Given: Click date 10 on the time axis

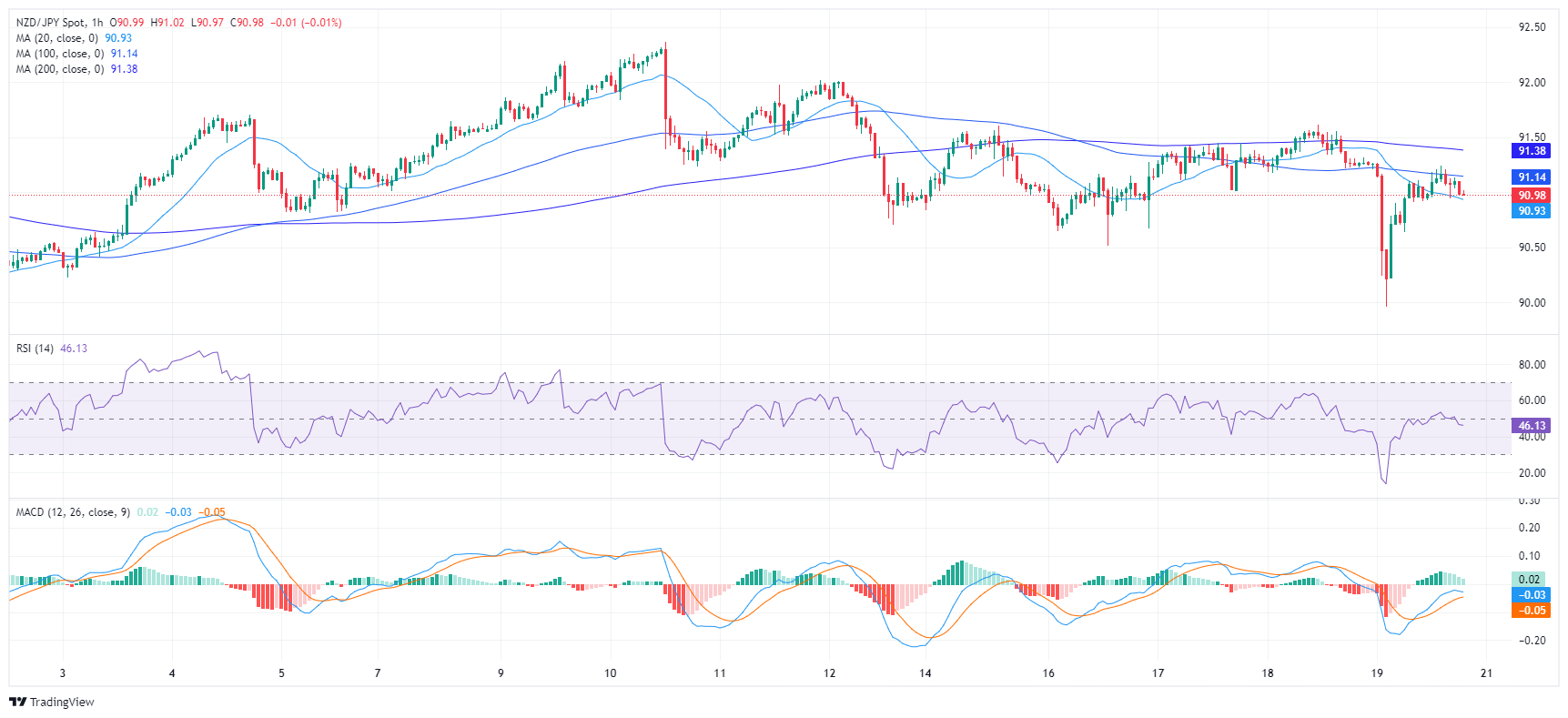Looking at the screenshot, I should (x=610, y=673).
